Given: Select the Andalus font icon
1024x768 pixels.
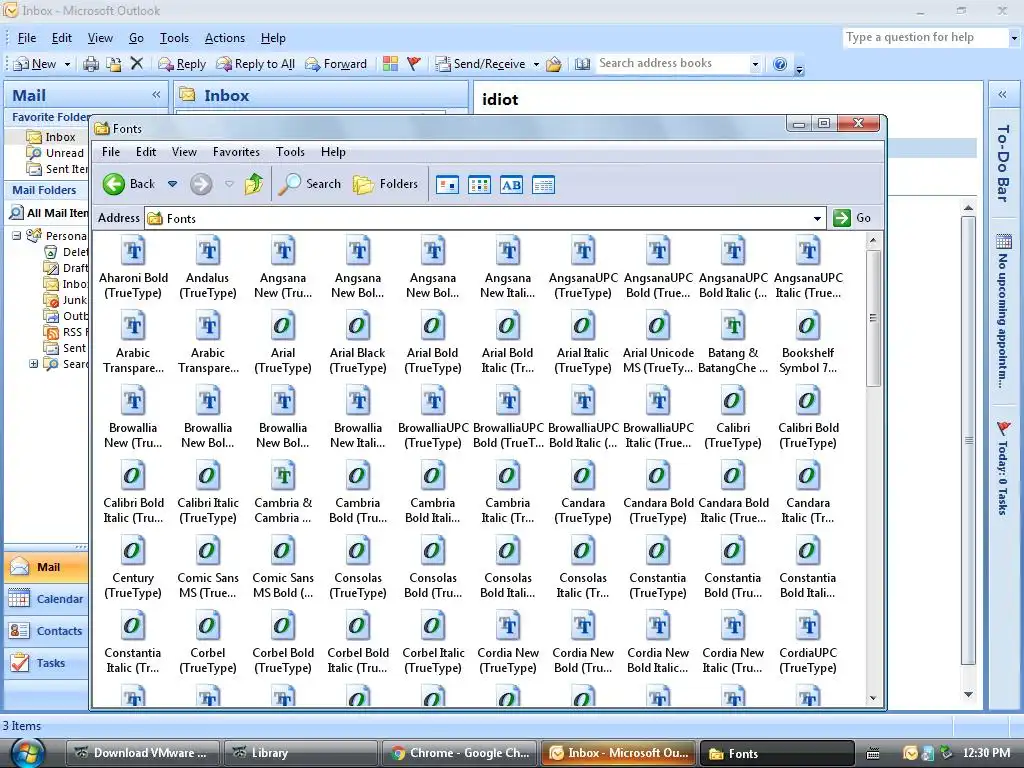Looking at the screenshot, I should pos(208,251).
